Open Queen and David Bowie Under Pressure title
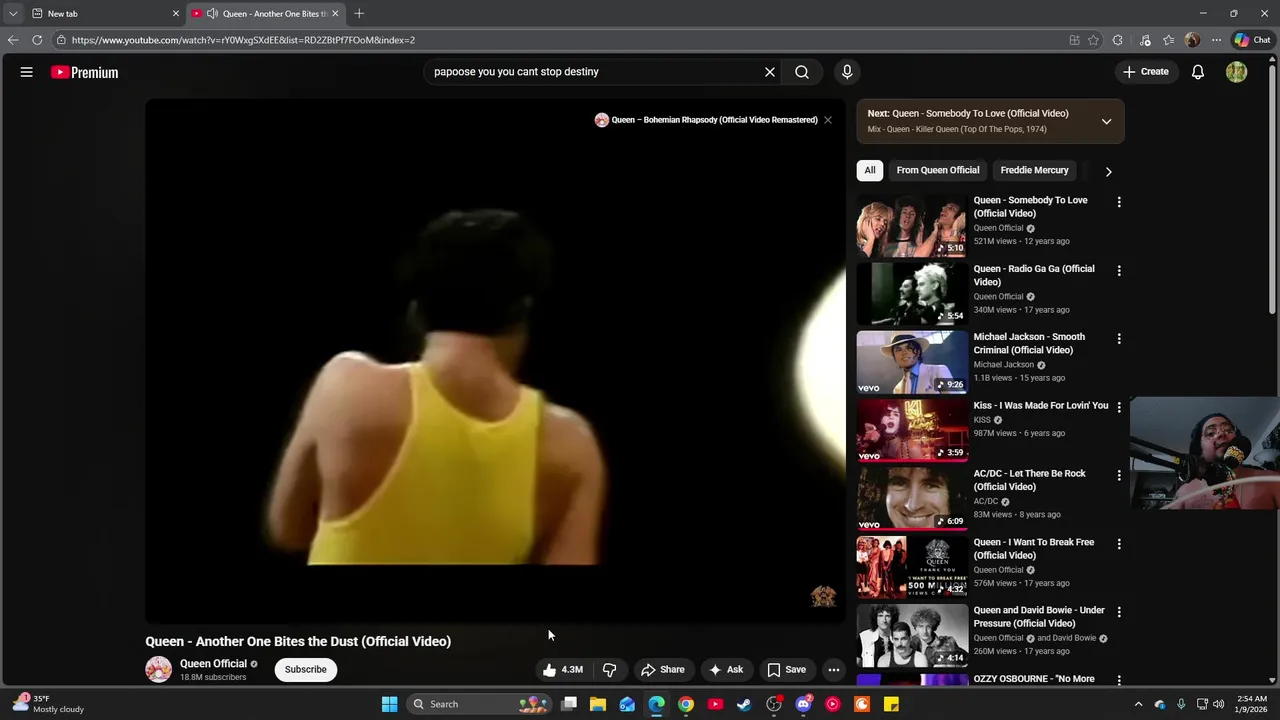Viewport: 1280px width, 720px height. [1039, 617]
